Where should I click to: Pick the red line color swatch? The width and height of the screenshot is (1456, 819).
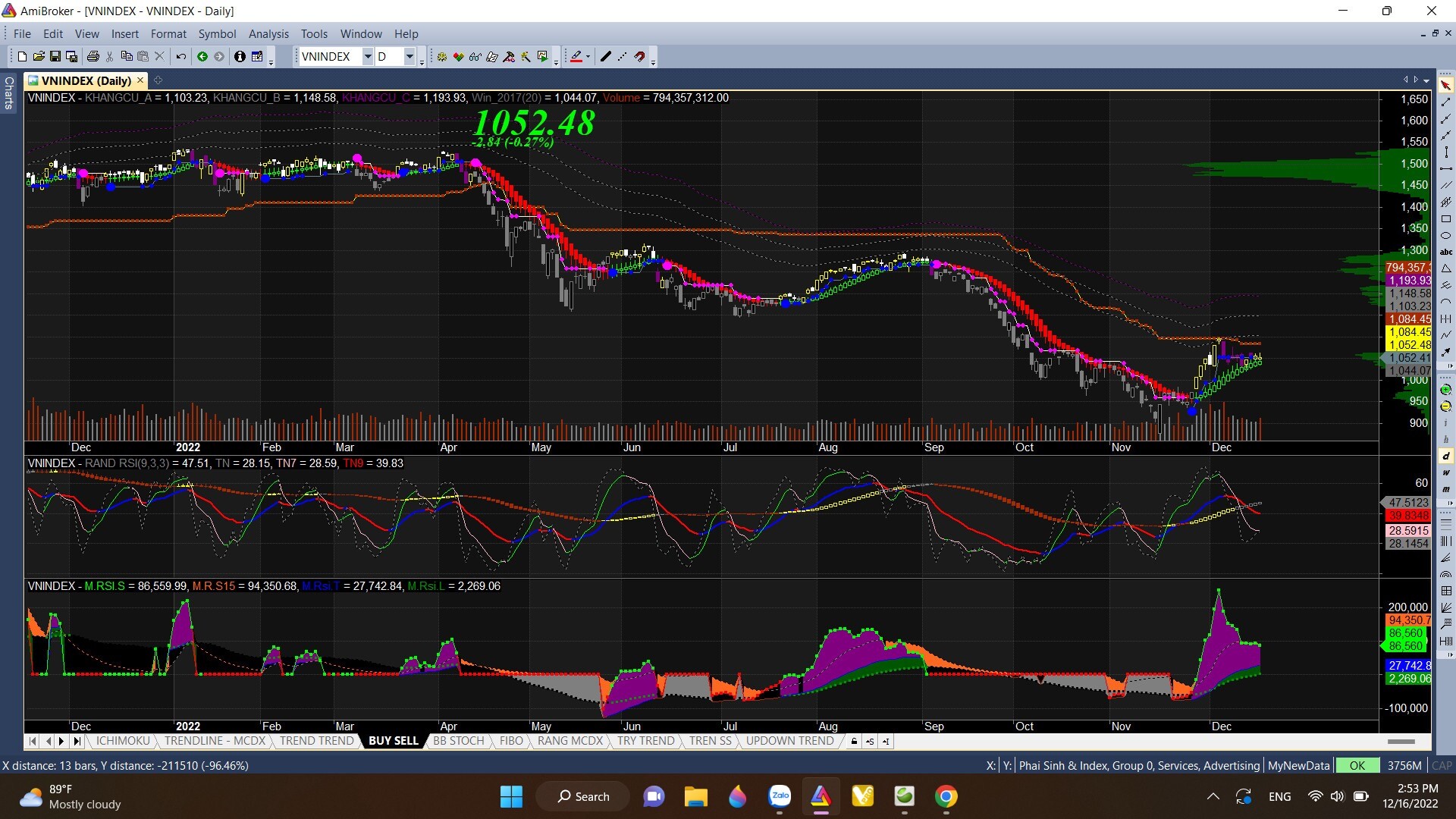[576, 56]
